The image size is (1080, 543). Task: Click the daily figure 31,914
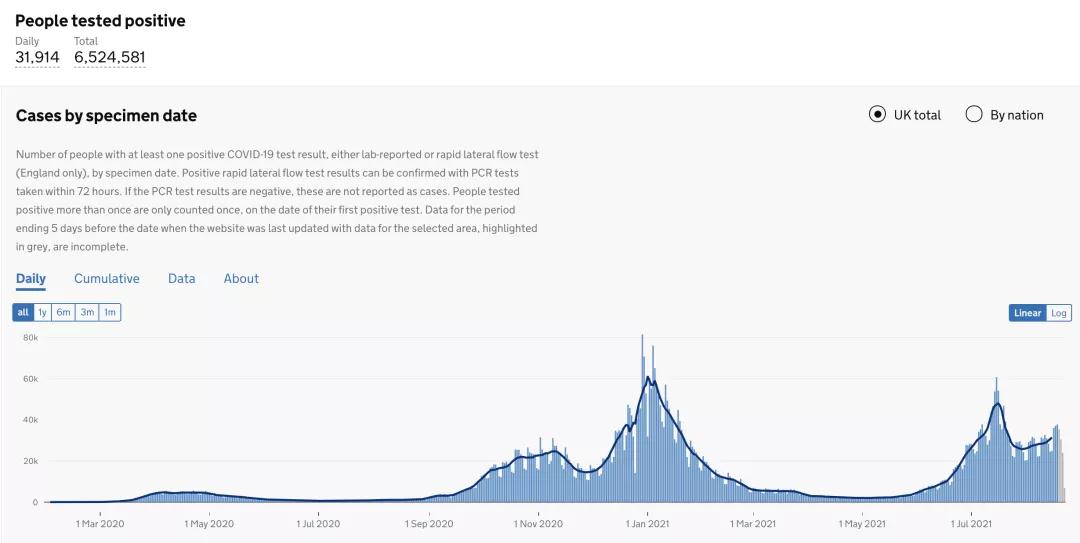point(37,57)
